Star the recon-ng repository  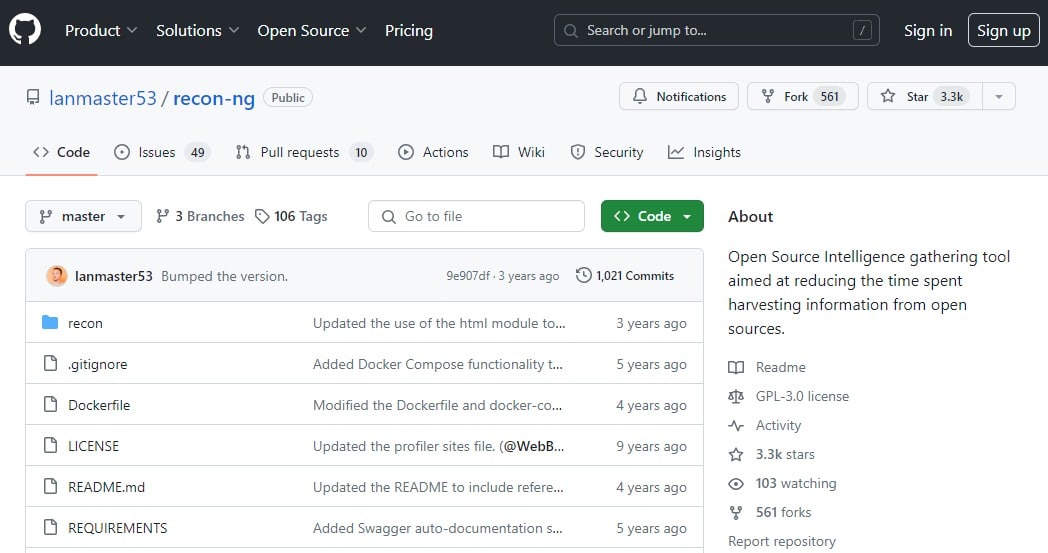924,96
